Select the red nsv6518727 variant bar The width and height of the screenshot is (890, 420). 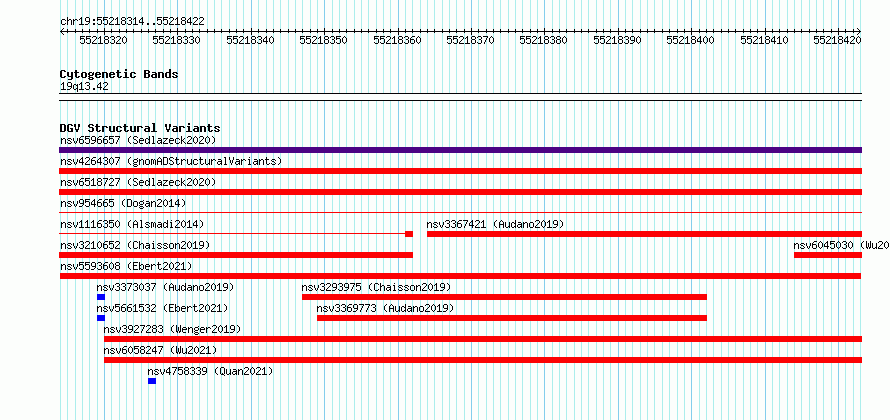click(x=461, y=192)
